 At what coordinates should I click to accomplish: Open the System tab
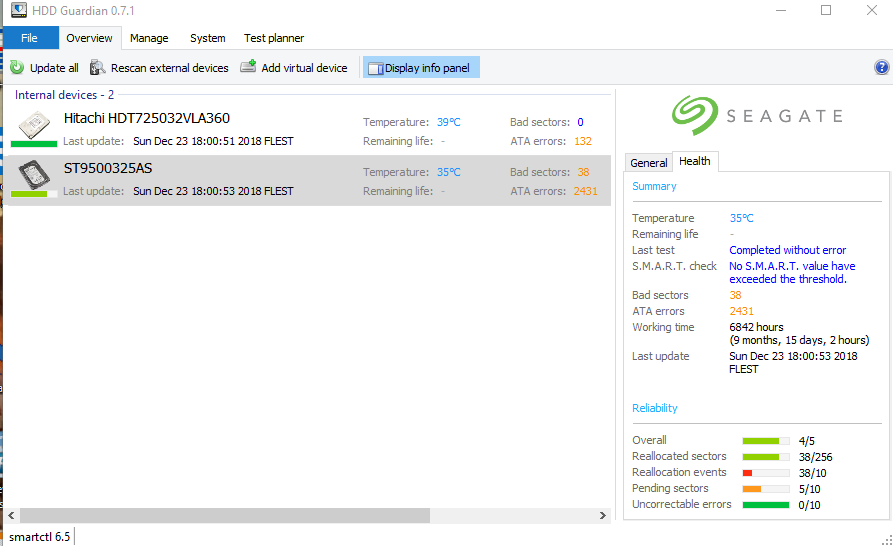(208, 38)
